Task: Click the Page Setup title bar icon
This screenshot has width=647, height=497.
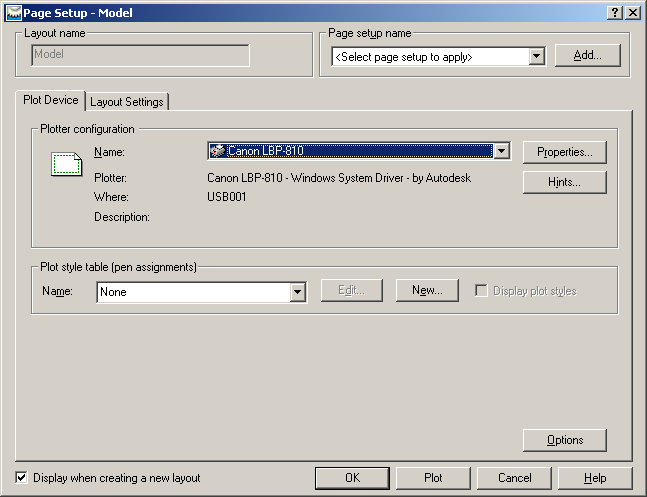Action: click(x=14, y=13)
